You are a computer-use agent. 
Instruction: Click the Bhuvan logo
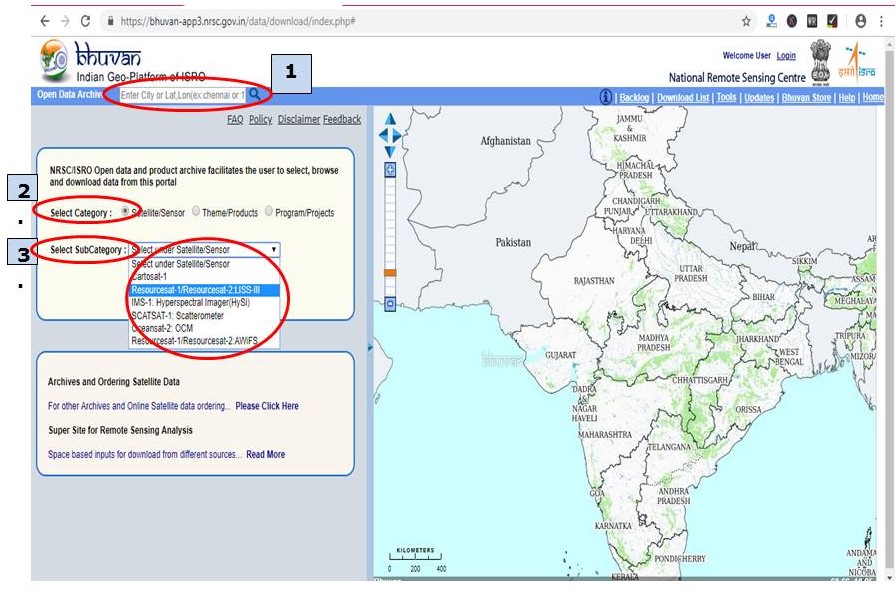pyautogui.click(x=91, y=62)
